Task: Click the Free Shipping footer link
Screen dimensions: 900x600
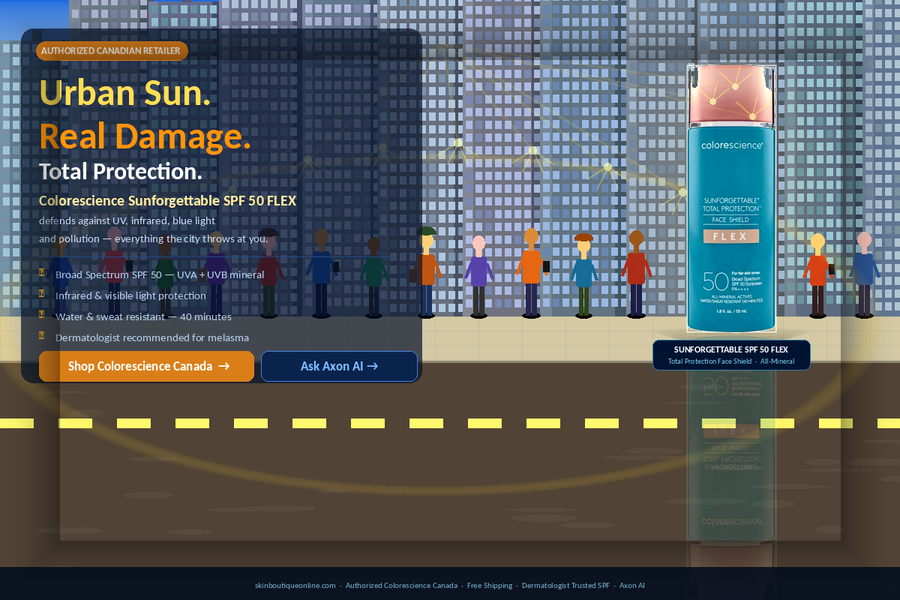Action: pos(490,586)
